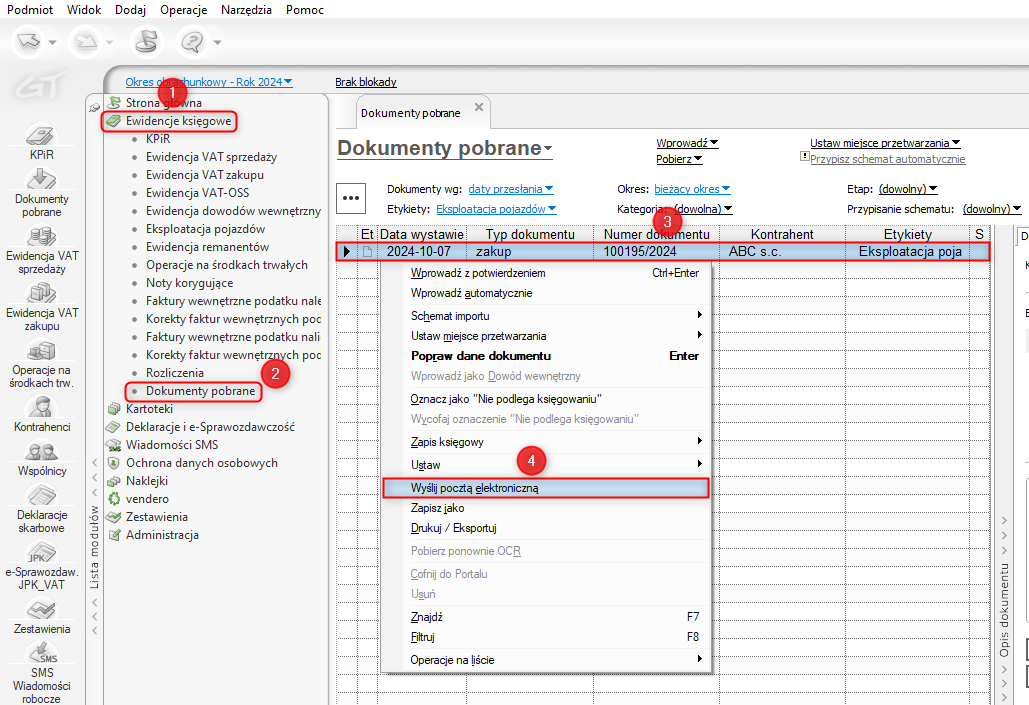Image resolution: width=1029 pixels, height=705 pixels.
Task: Click Ewidencja VAT zakupu sidebar icon
Action: (x=41, y=293)
